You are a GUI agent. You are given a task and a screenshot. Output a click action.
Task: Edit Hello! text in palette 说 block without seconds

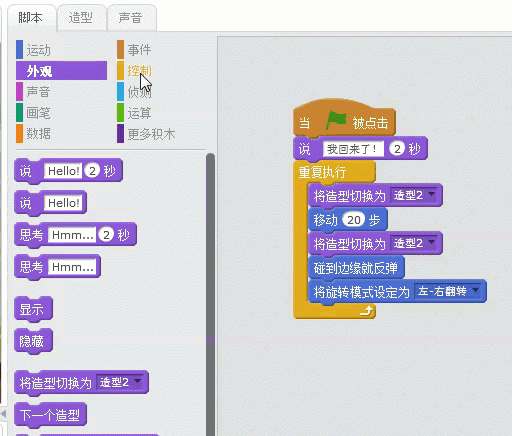point(63,203)
